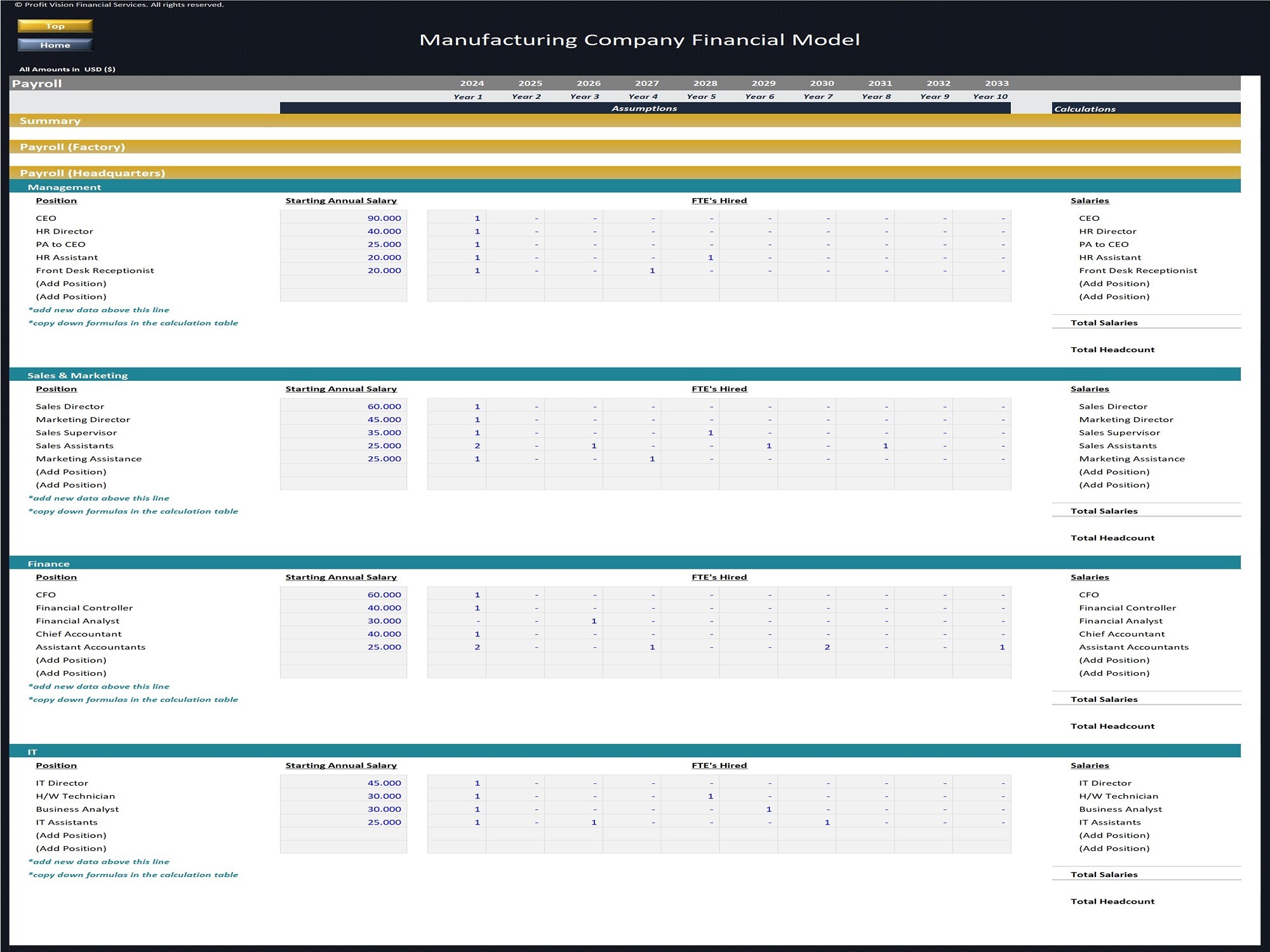Edit IT Director salary 45.000
This screenshot has width=1270, height=952.
click(x=344, y=783)
